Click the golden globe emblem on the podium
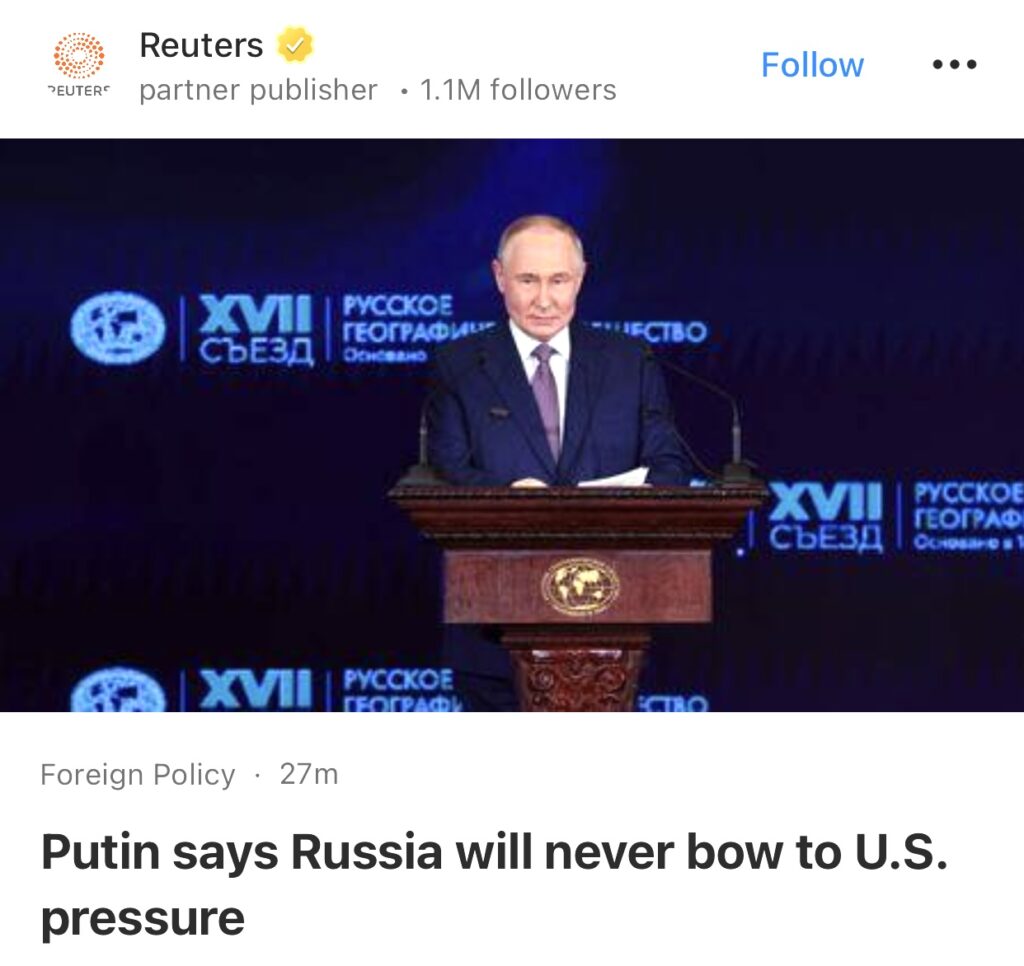This screenshot has height=966, width=1024. pyautogui.click(x=580, y=586)
